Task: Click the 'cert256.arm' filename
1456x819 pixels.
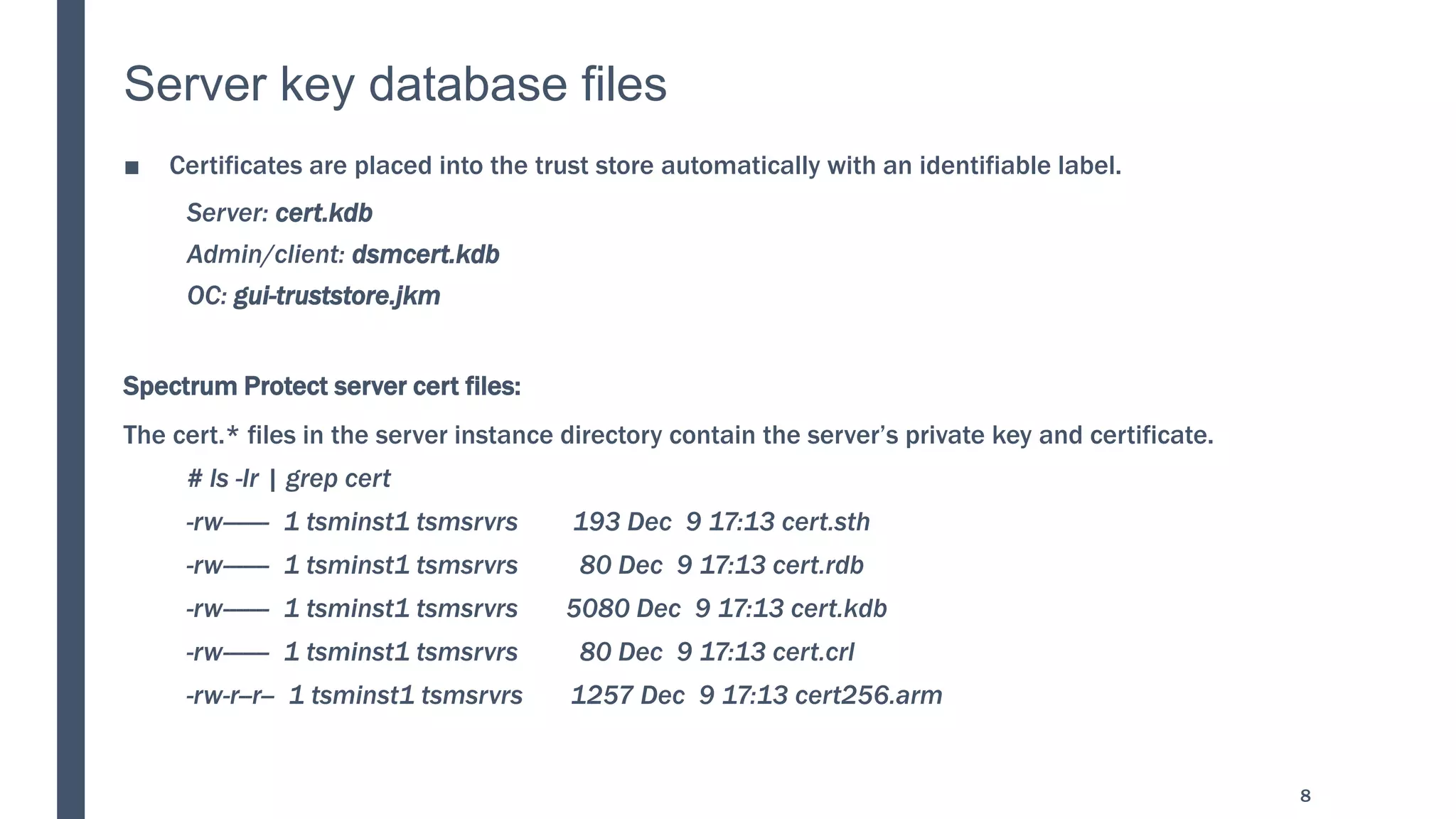Action: coord(868,695)
